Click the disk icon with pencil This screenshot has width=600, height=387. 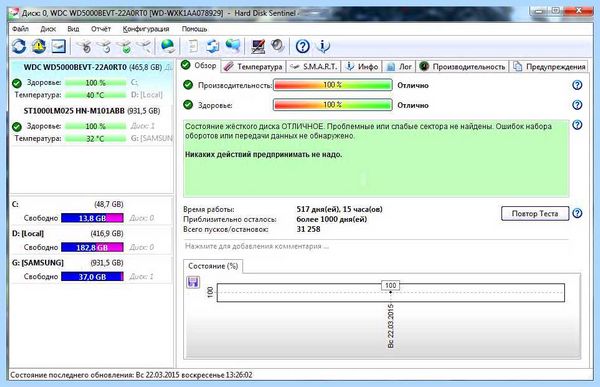144,46
